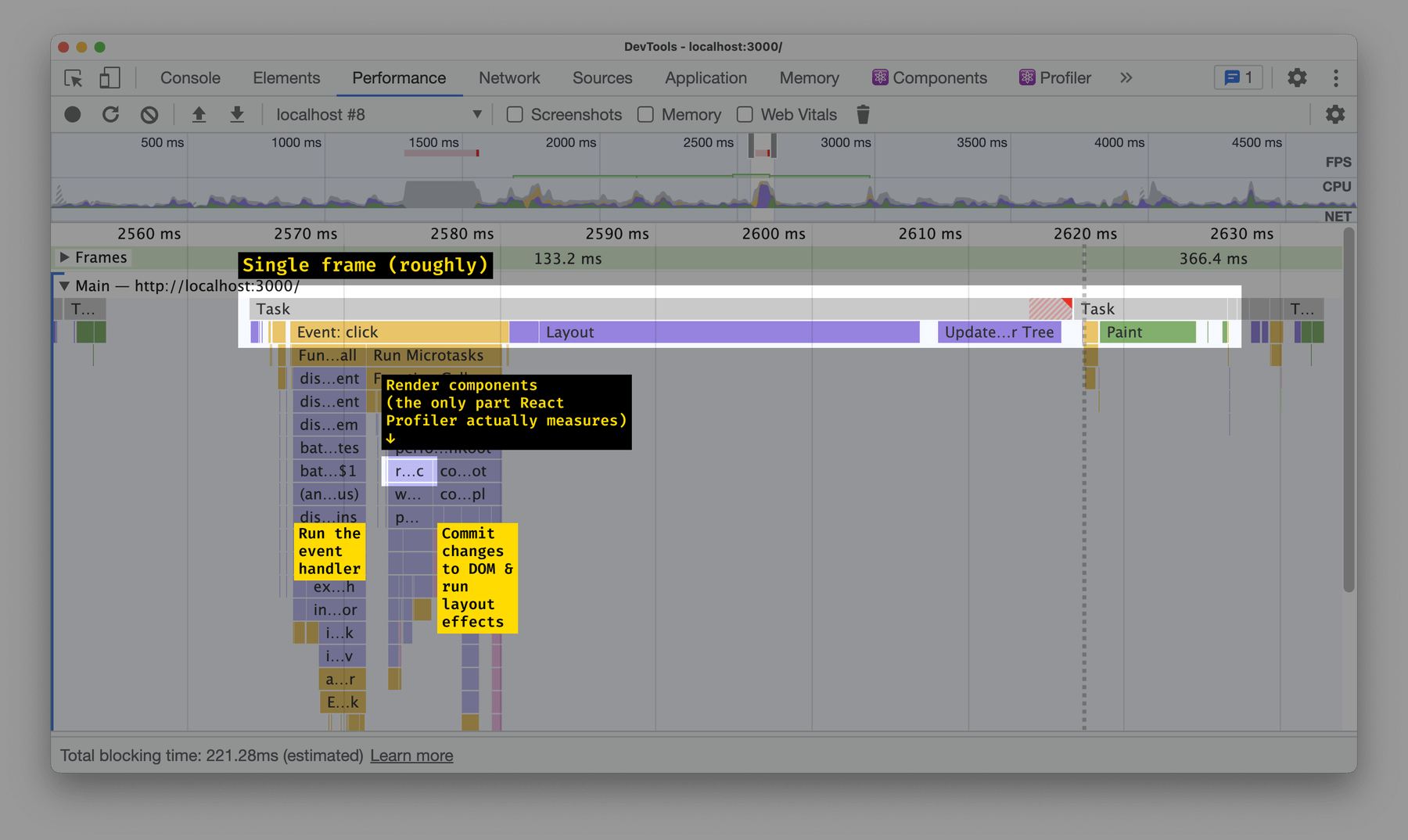The width and height of the screenshot is (1408, 840).
Task: Open DevTools settings gear in tab bar
Action: click(x=1297, y=78)
